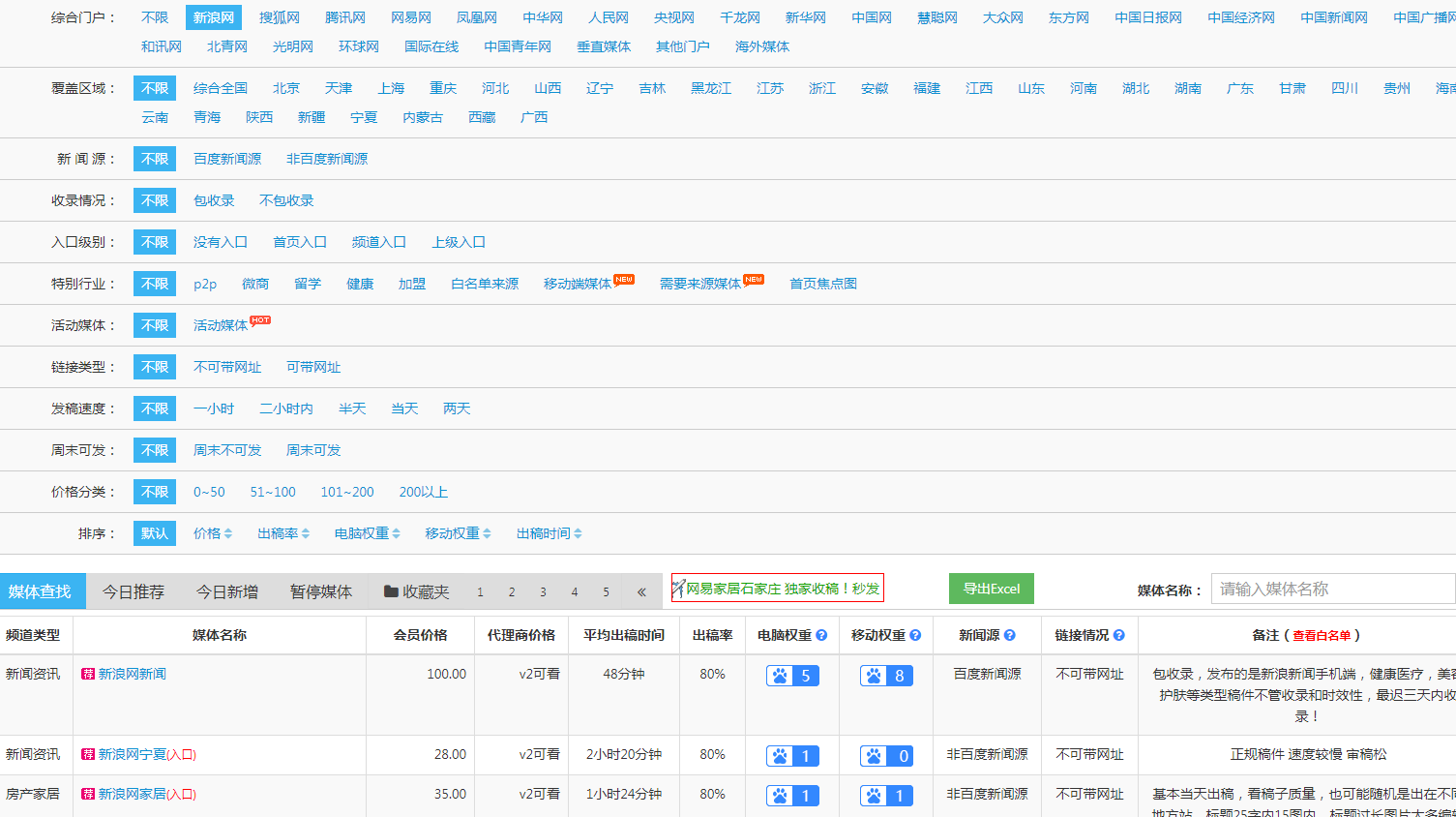1456x817 pixels.
Task: Open help icon next to 链接情况 header
Action: click(1118, 635)
